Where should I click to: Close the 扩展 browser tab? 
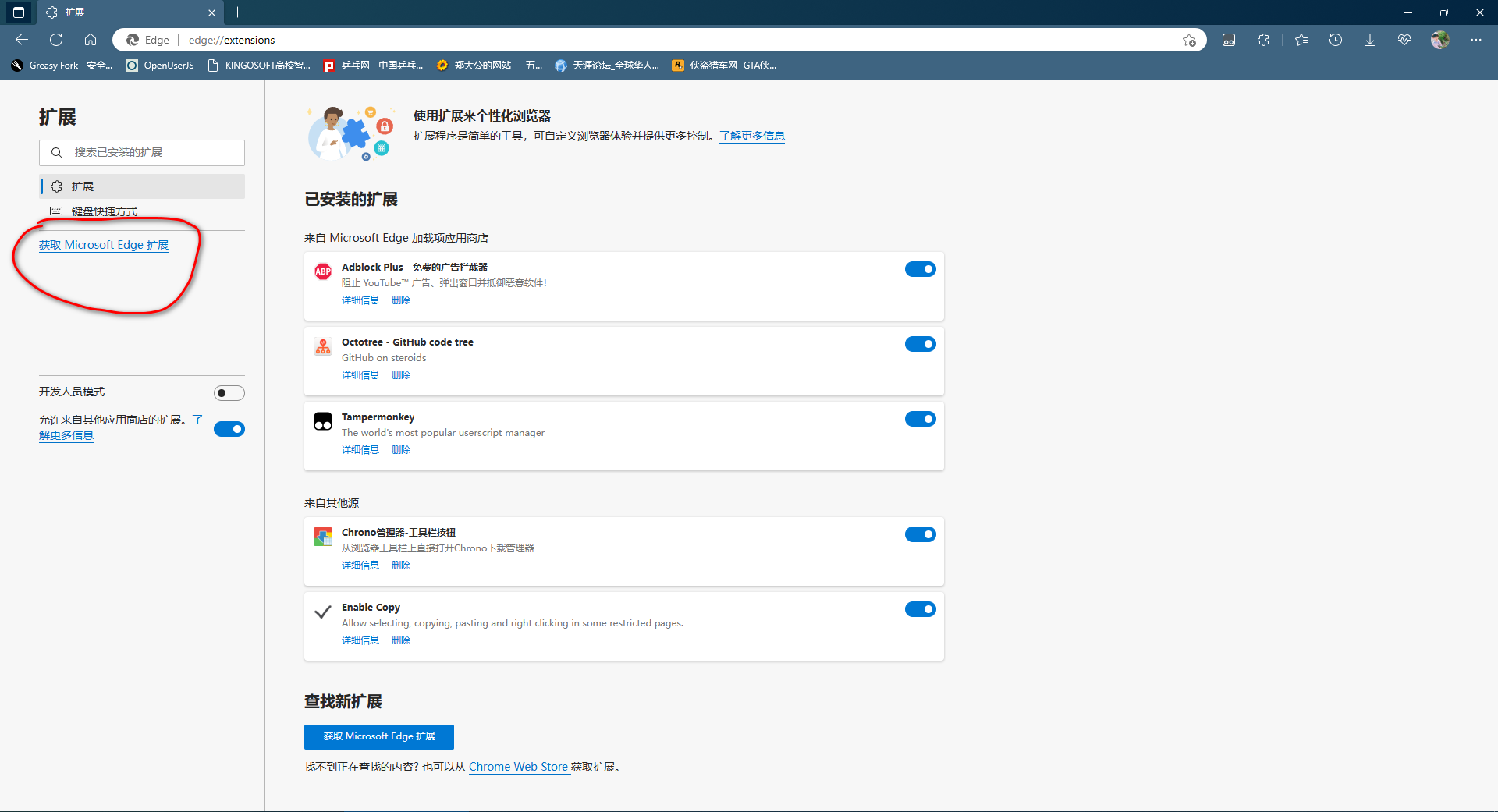211,12
